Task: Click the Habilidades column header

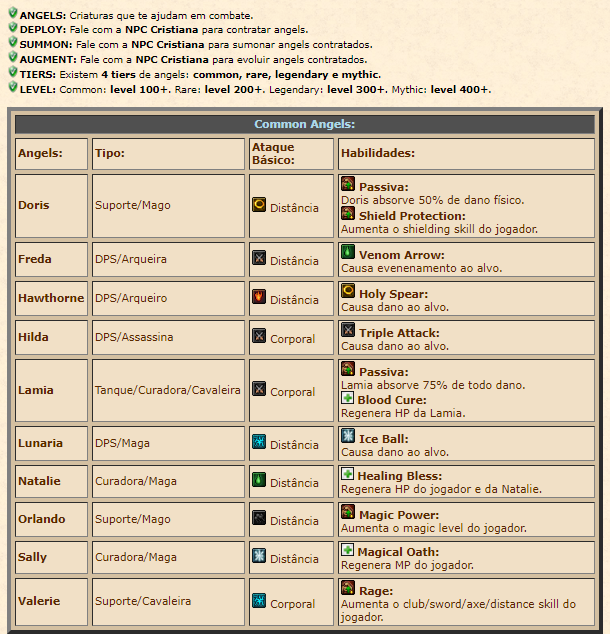Action: click(x=466, y=154)
